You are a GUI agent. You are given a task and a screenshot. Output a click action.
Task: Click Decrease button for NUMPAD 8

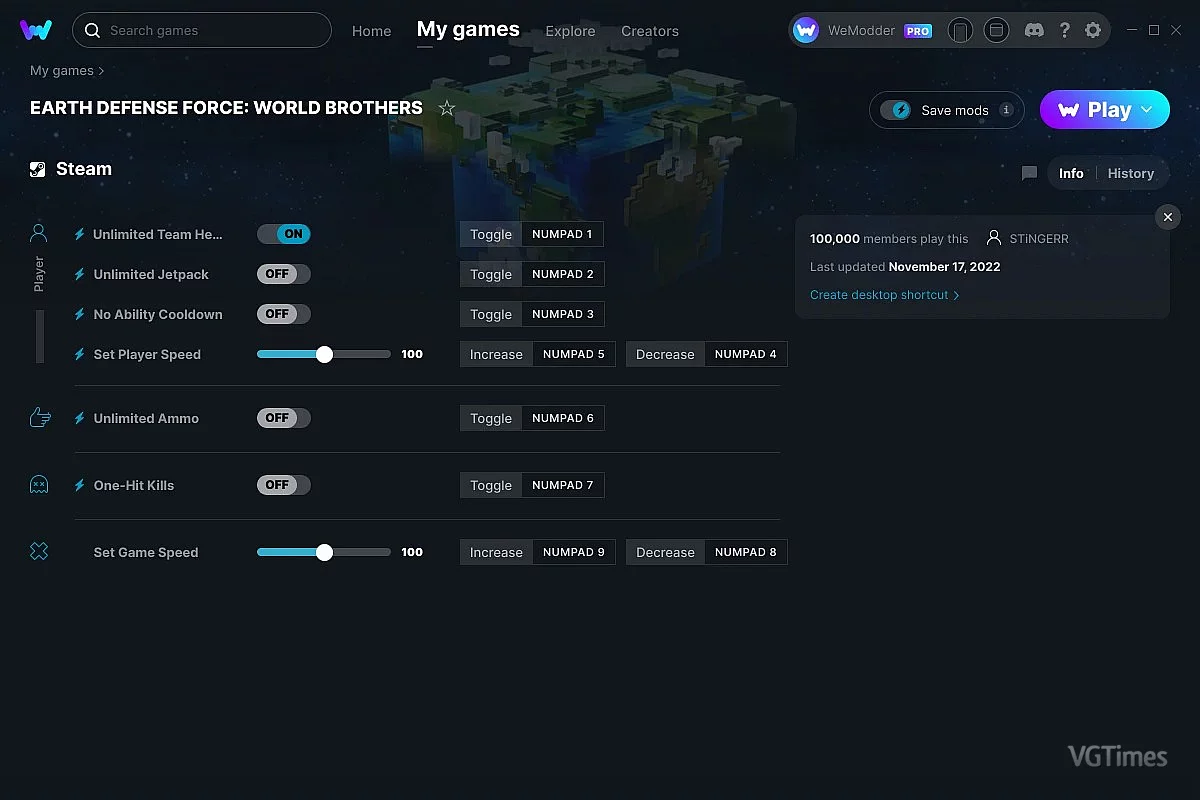(665, 552)
